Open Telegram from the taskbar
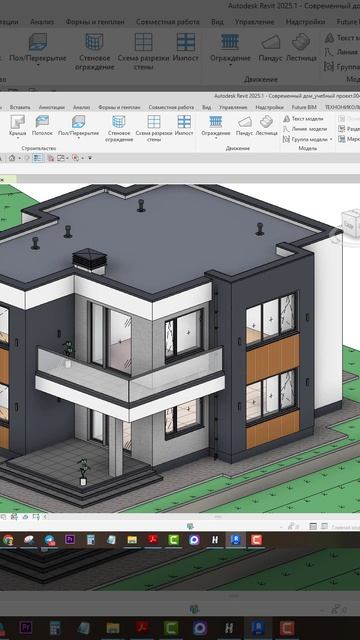360x640 pixels. pos(50,540)
